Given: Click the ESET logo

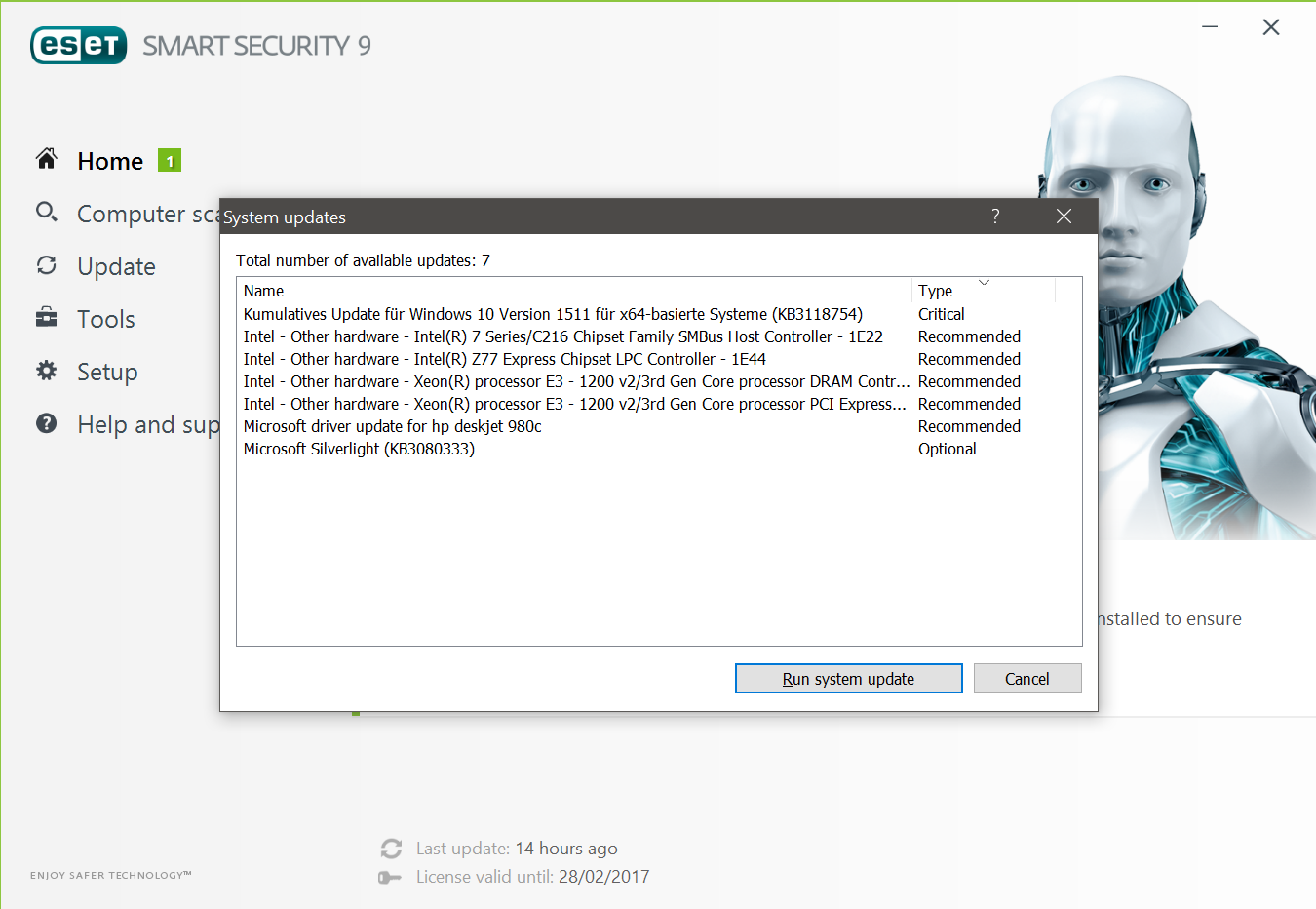Looking at the screenshot, I should (x=79, y=45).
